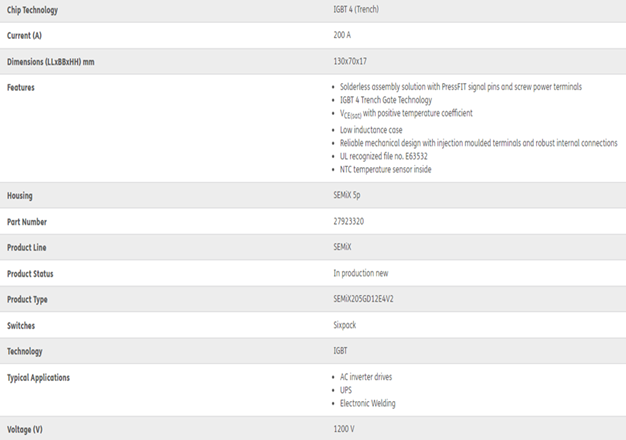Click the Chip Technology row label
The image size is (626, 440).
click(x=32, y=10)
